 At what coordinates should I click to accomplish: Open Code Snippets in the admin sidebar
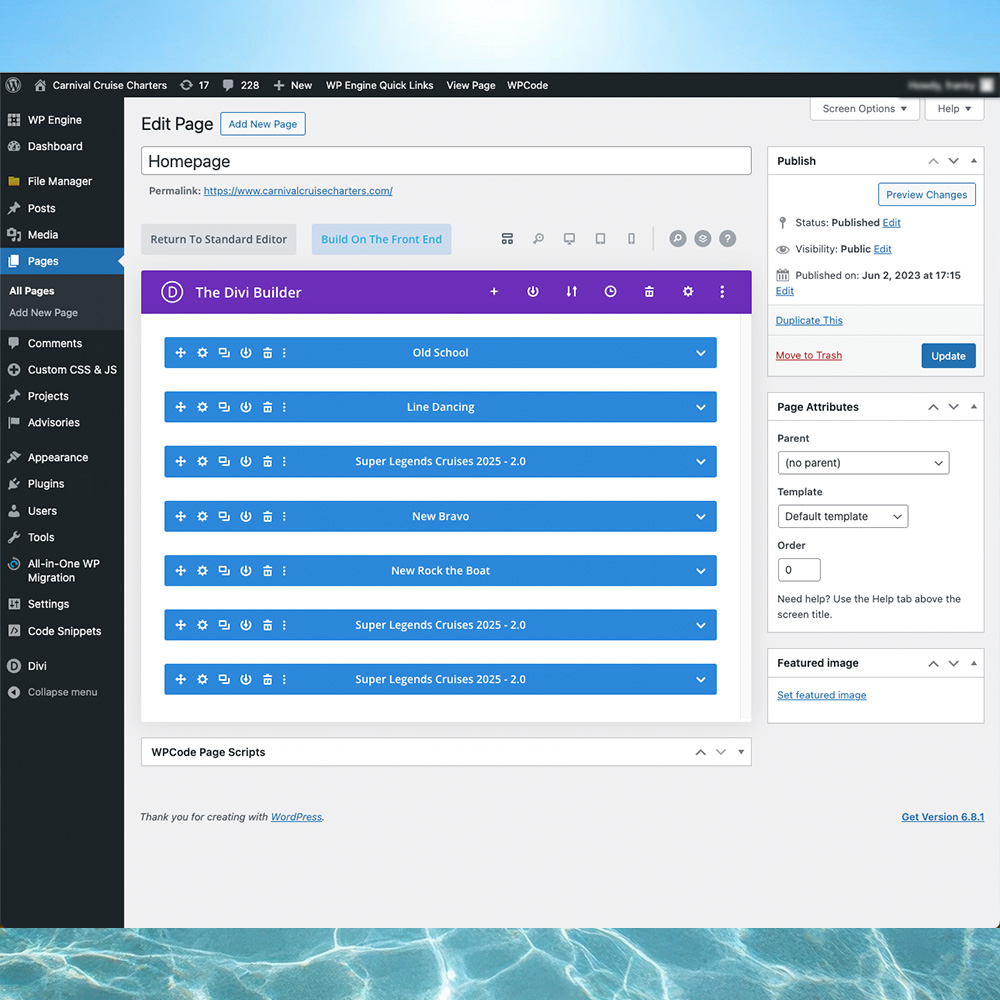click(x=62, y=631)
